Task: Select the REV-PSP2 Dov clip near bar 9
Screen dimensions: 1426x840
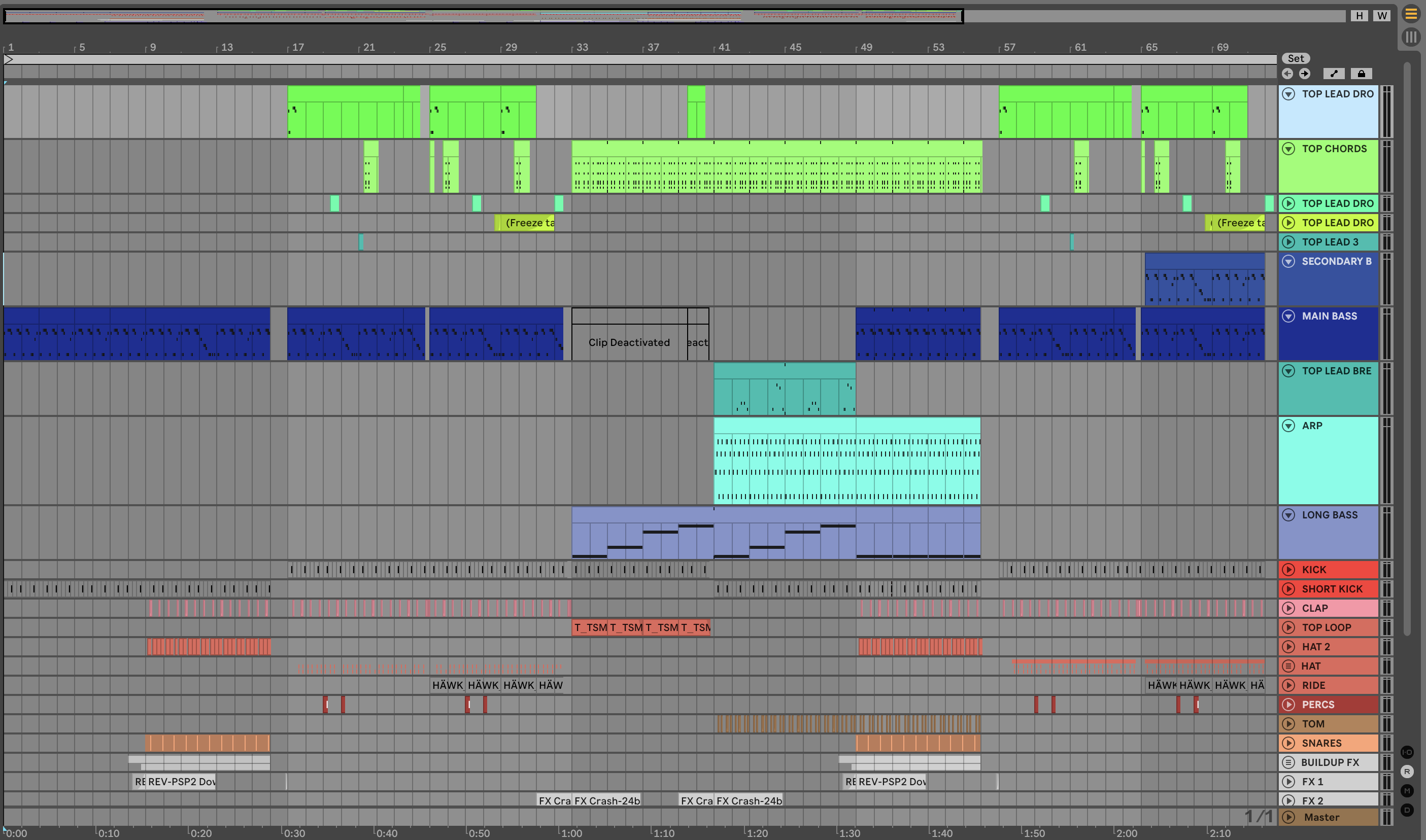Action: point(180,781)
